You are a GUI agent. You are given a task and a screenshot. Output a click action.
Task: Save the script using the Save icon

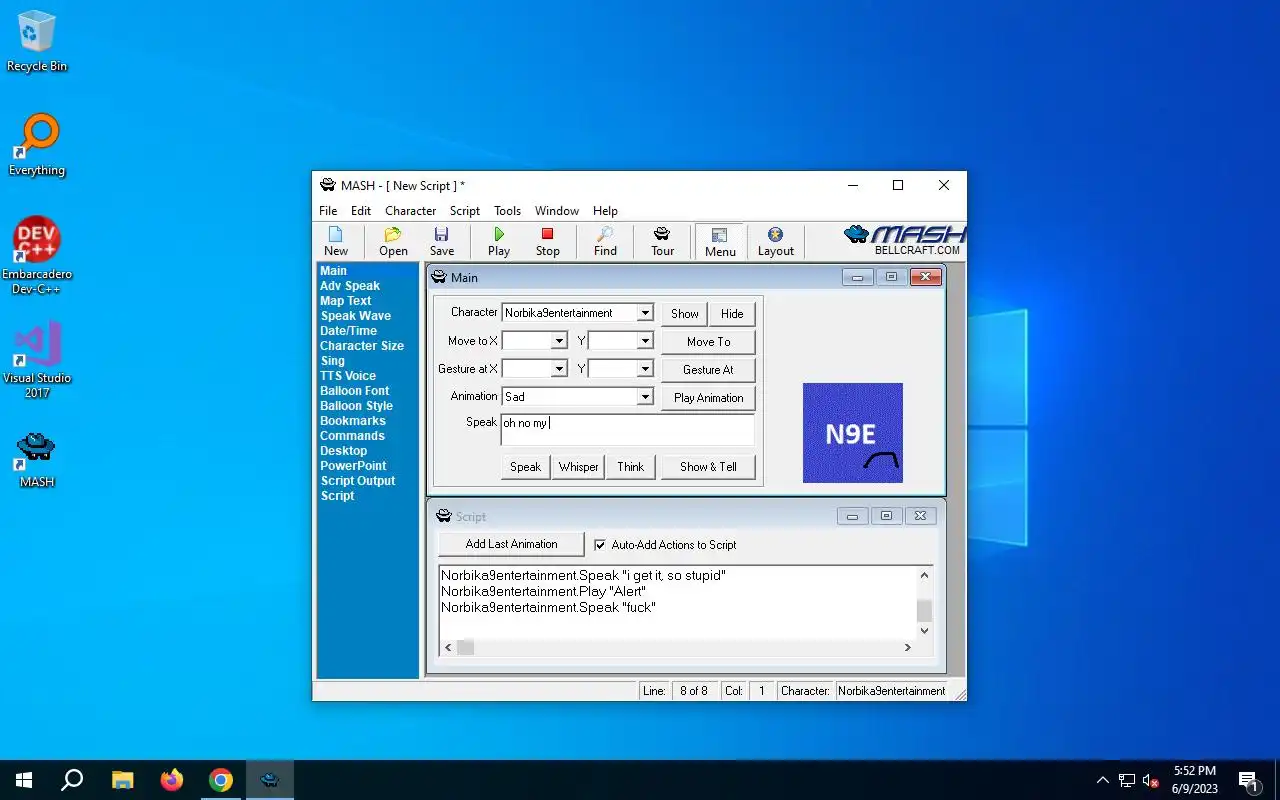point(442,241)
